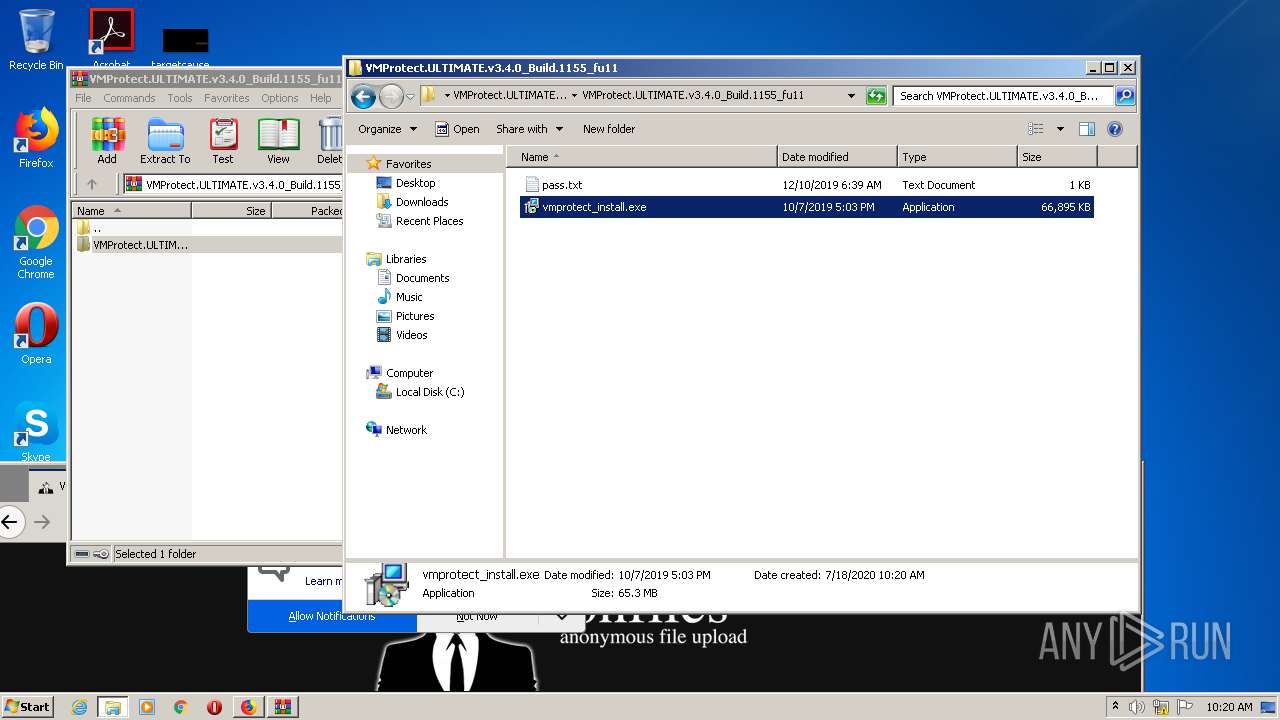Open Acrobat desktop shortcut
The image size is (1280, 720).
coord(111,38)
